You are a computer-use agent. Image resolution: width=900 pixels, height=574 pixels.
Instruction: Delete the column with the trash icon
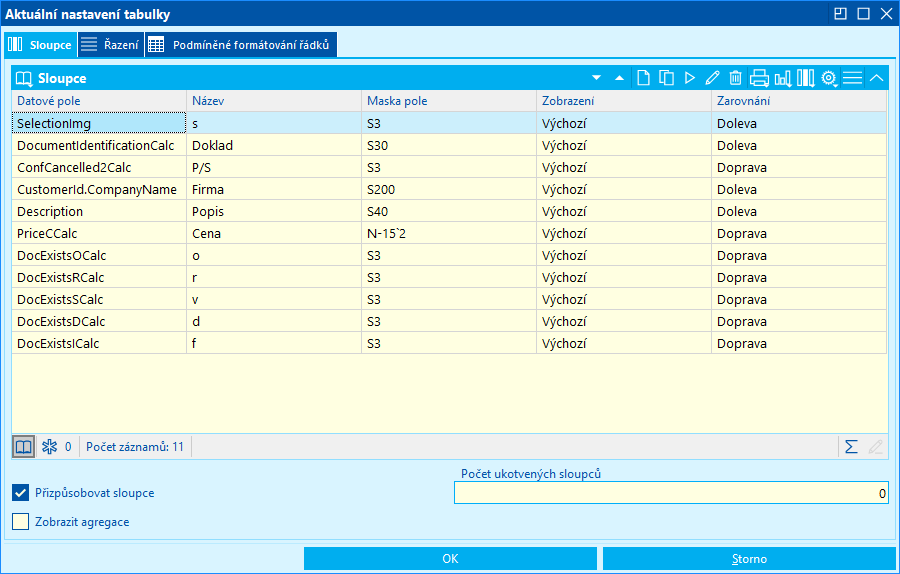[735, 78]
